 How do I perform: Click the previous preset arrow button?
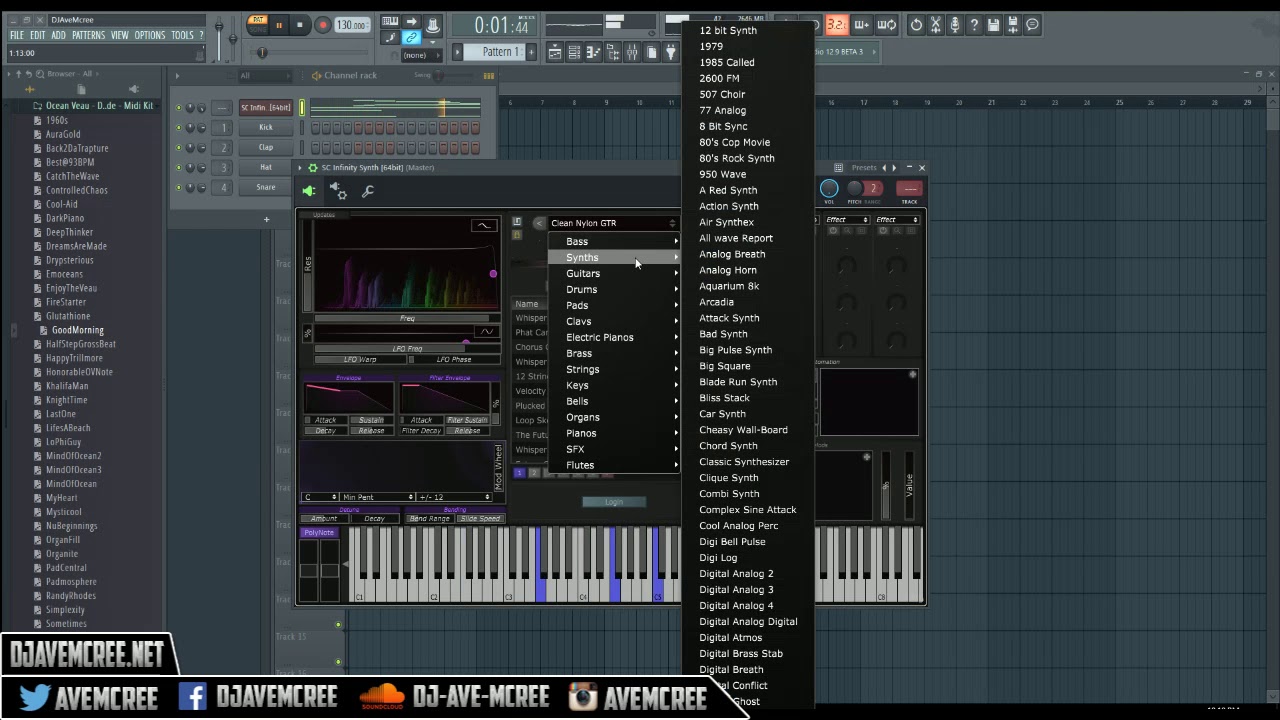(x=539, y=223)
